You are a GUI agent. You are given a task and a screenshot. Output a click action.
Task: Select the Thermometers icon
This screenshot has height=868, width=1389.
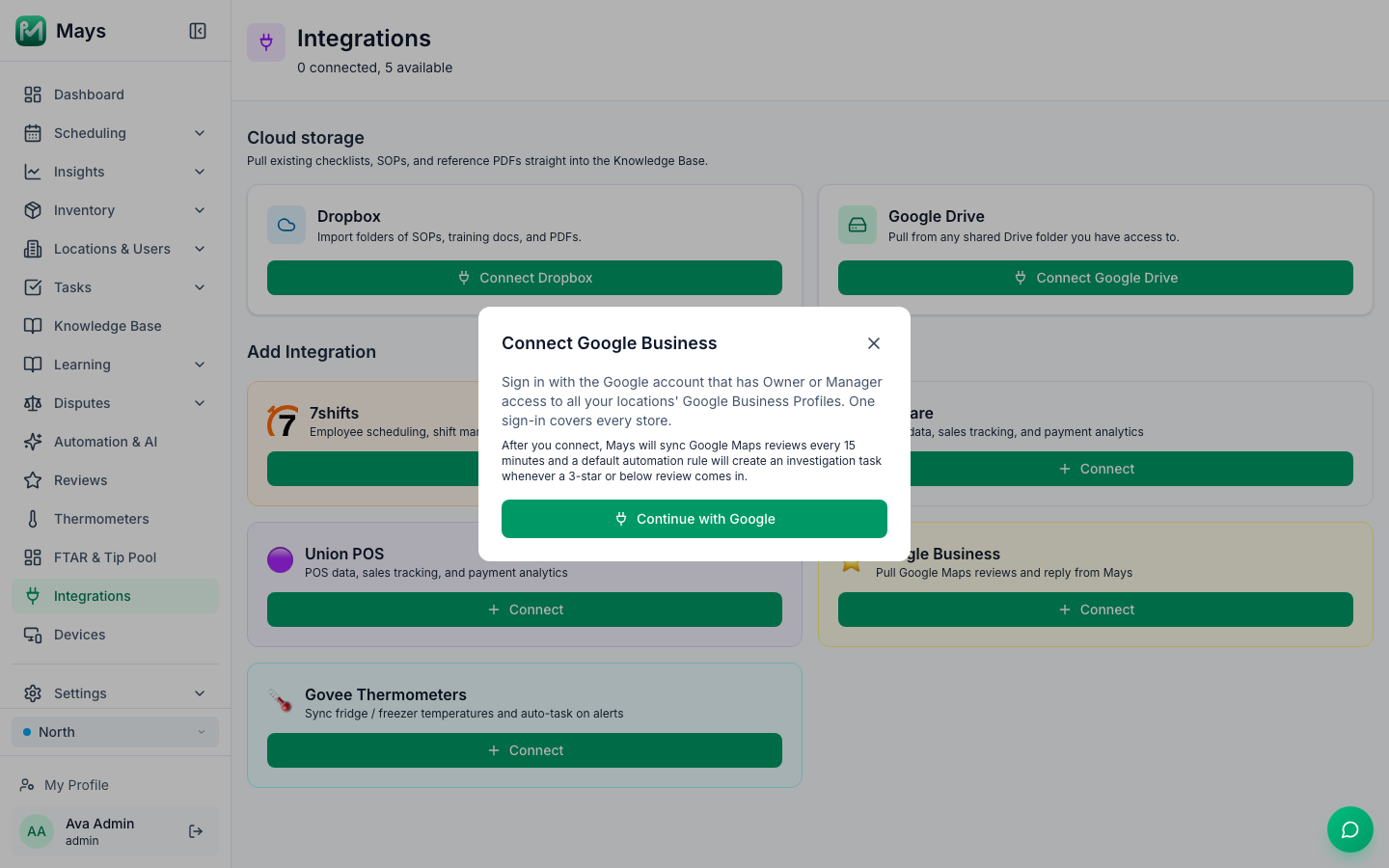point(33,519)
